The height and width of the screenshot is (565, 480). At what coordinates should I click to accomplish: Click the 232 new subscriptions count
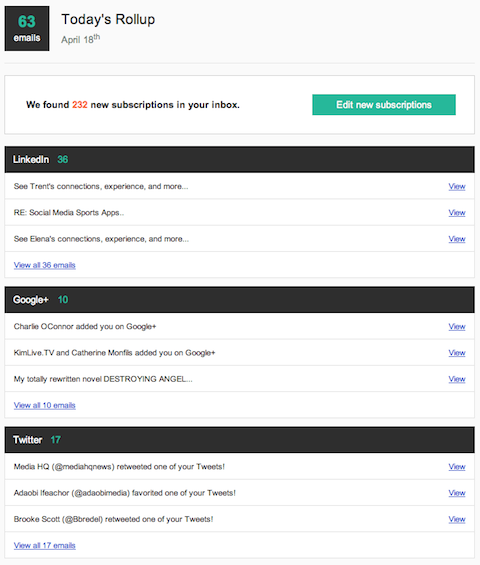tap(80, 105)
